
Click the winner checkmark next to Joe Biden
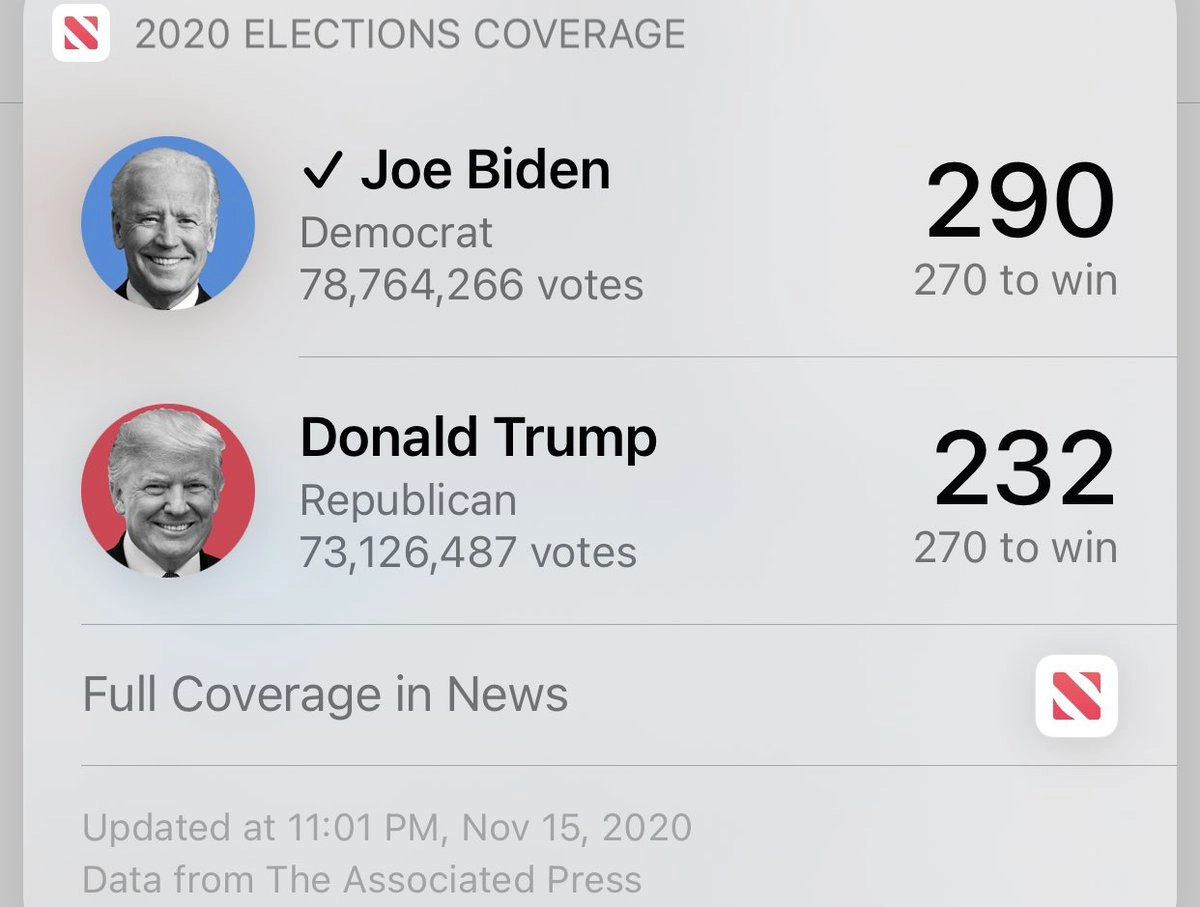click(x=322, y=172)
